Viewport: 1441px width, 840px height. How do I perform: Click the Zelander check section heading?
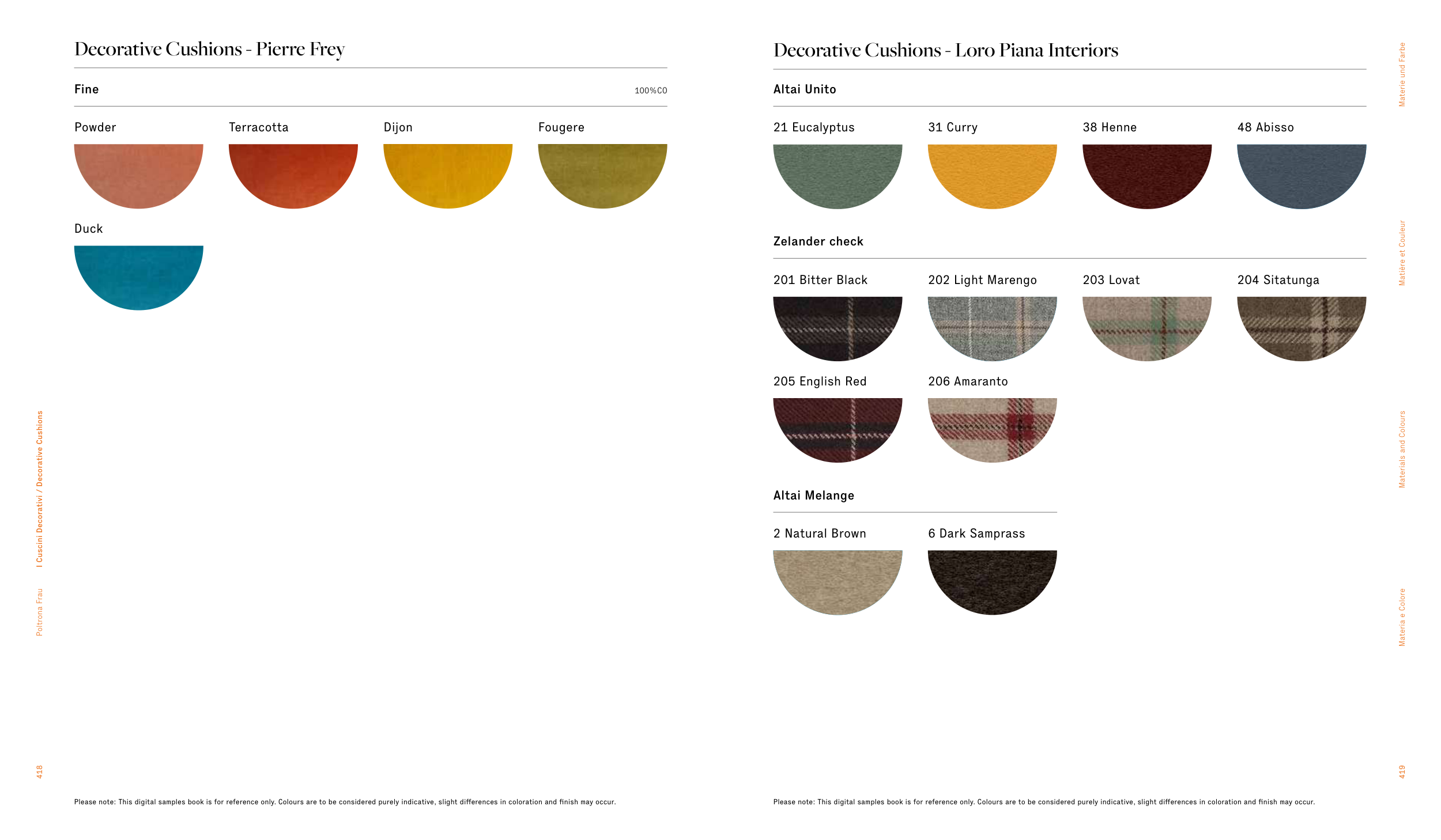pyautogui.click(x=818, y=241)
